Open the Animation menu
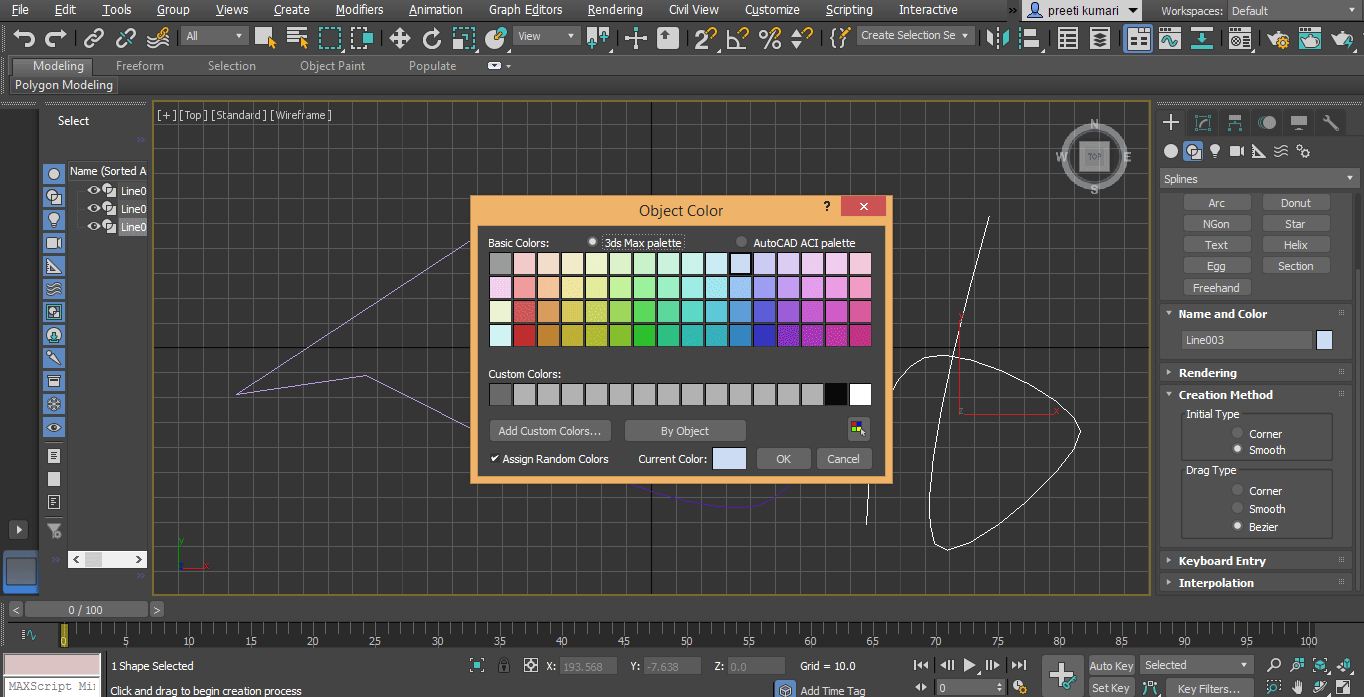This screenshot has width=1364, height=697. tap(435, 10)
